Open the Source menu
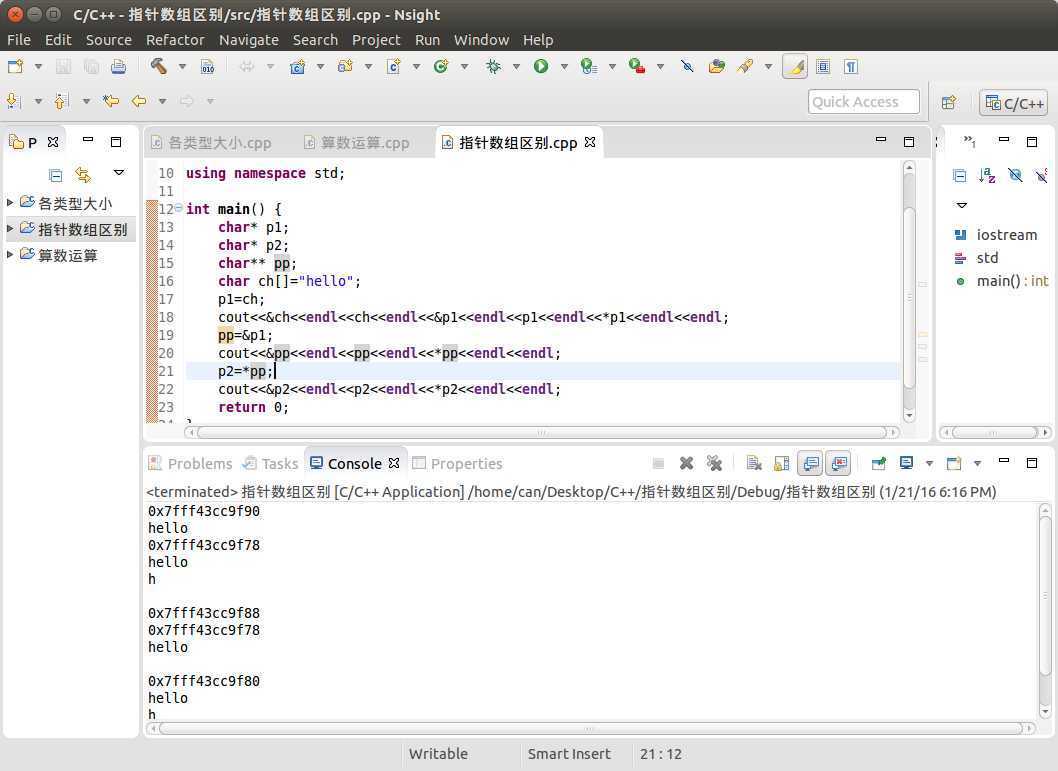 tap(109, 40)
